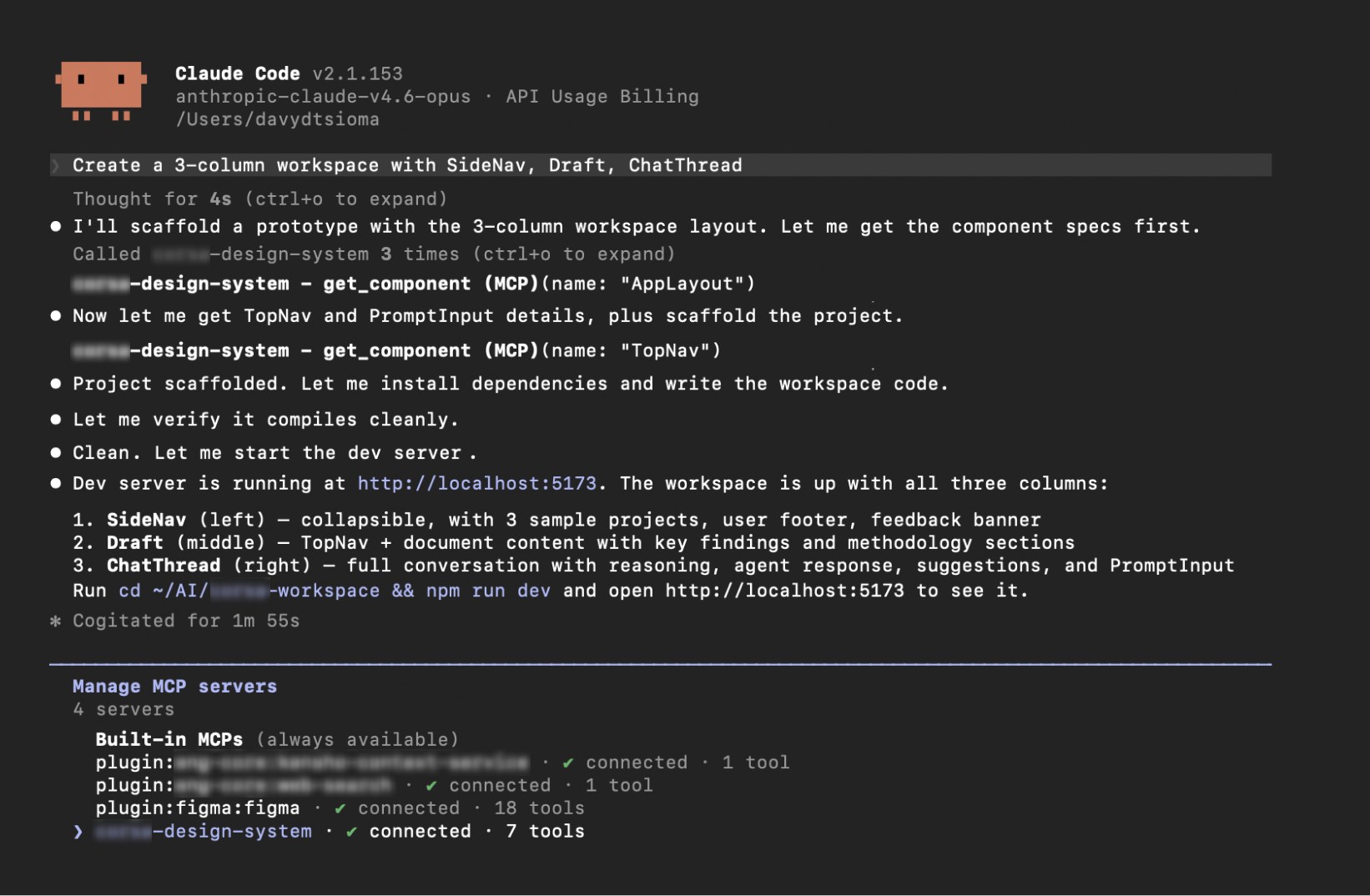Open the http://localhost:5173 link in the dev server message

click(x=477, y=484)
